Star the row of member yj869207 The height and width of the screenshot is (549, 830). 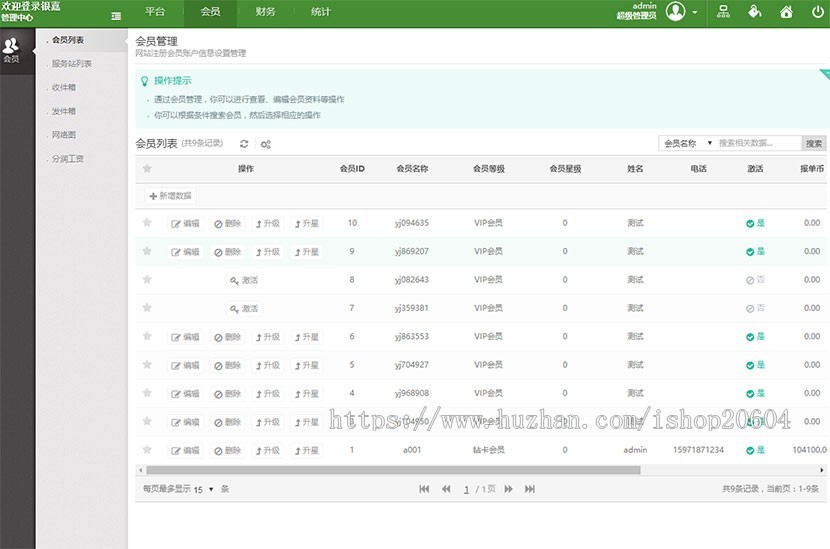click(147, 251)
